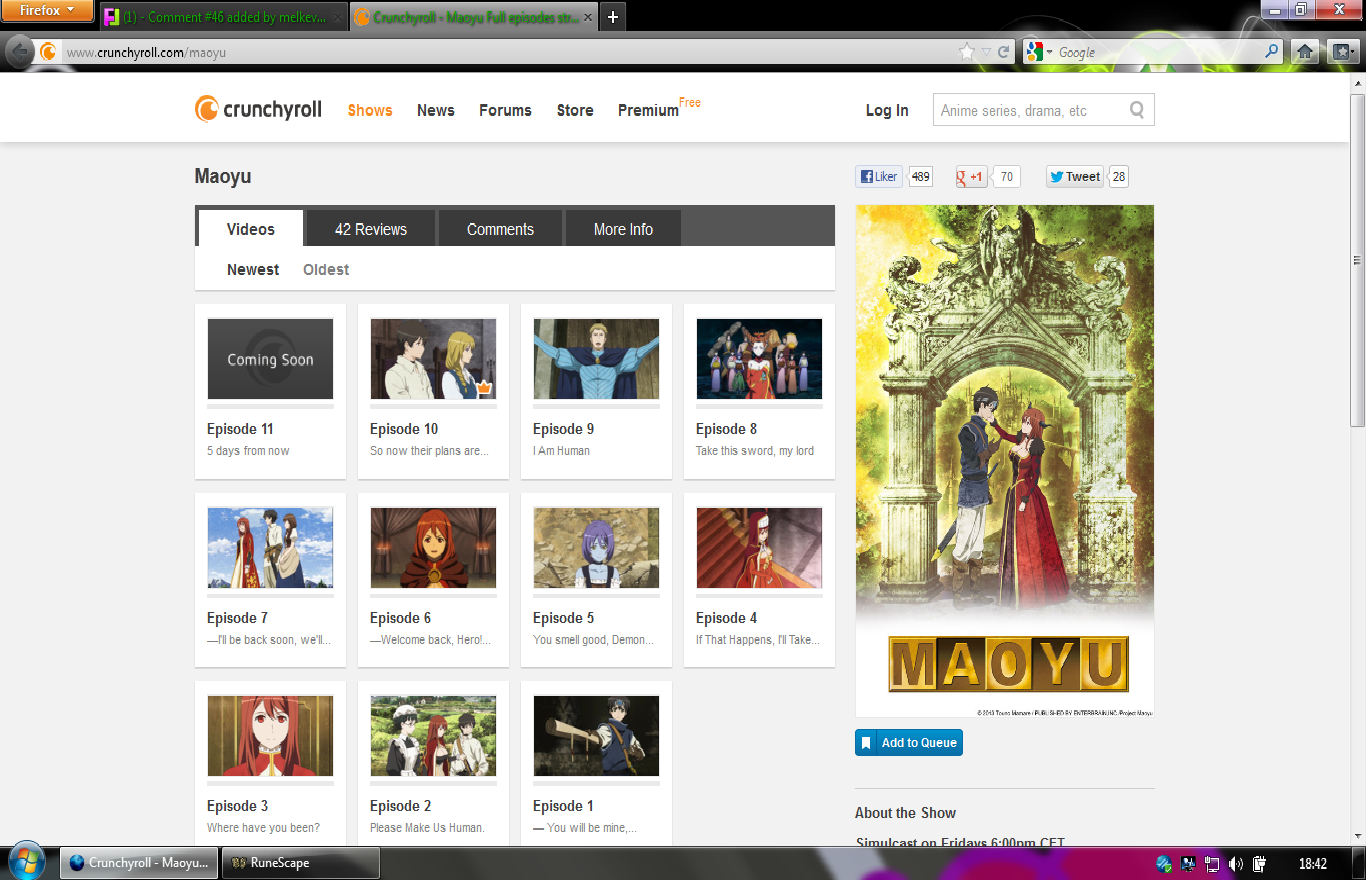Viewport: 1366px width, 882px height.
Task: Open the Firefox menu dropdown
Action: (47, 11)
